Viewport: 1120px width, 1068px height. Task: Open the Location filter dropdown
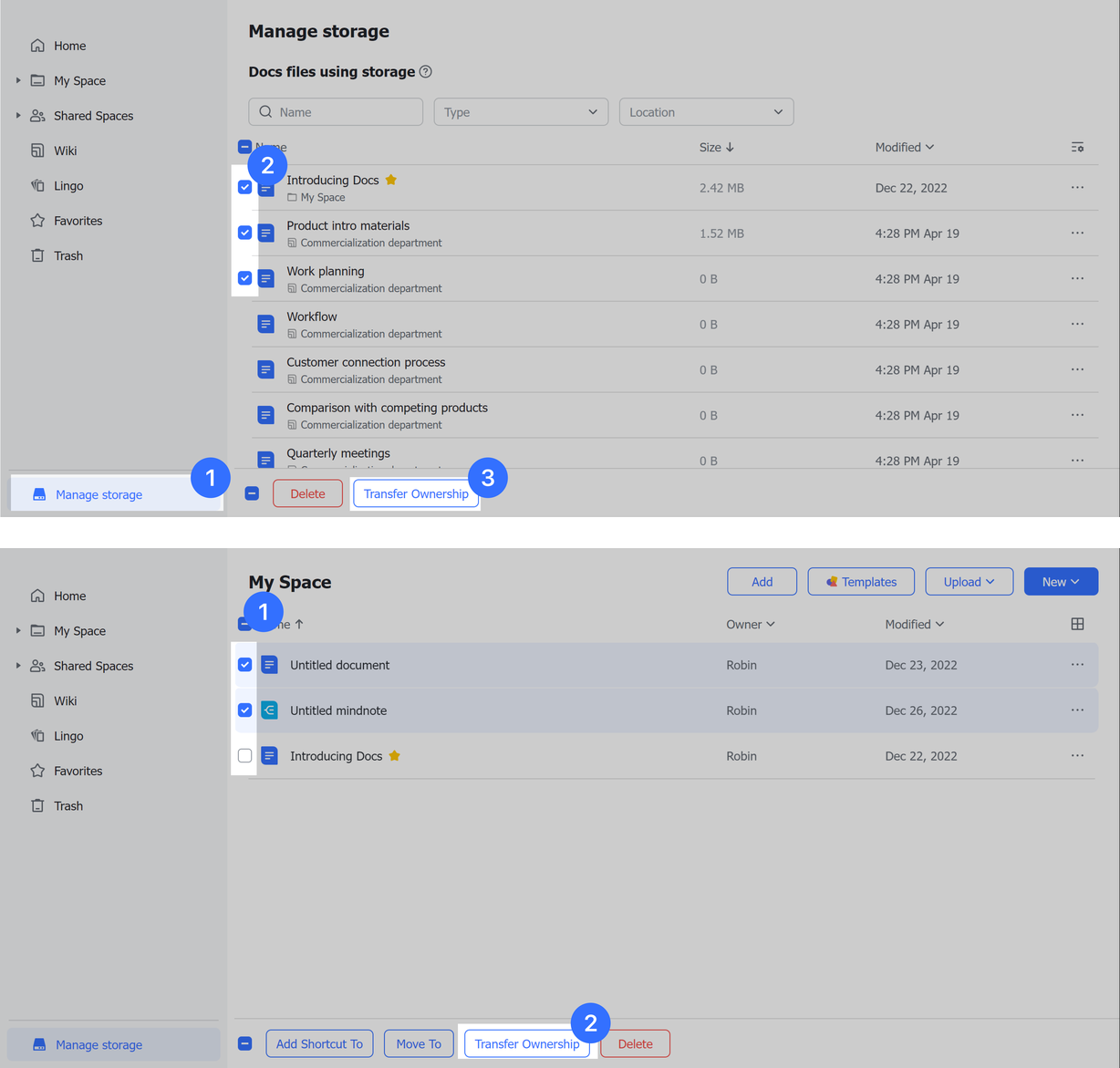706,111
